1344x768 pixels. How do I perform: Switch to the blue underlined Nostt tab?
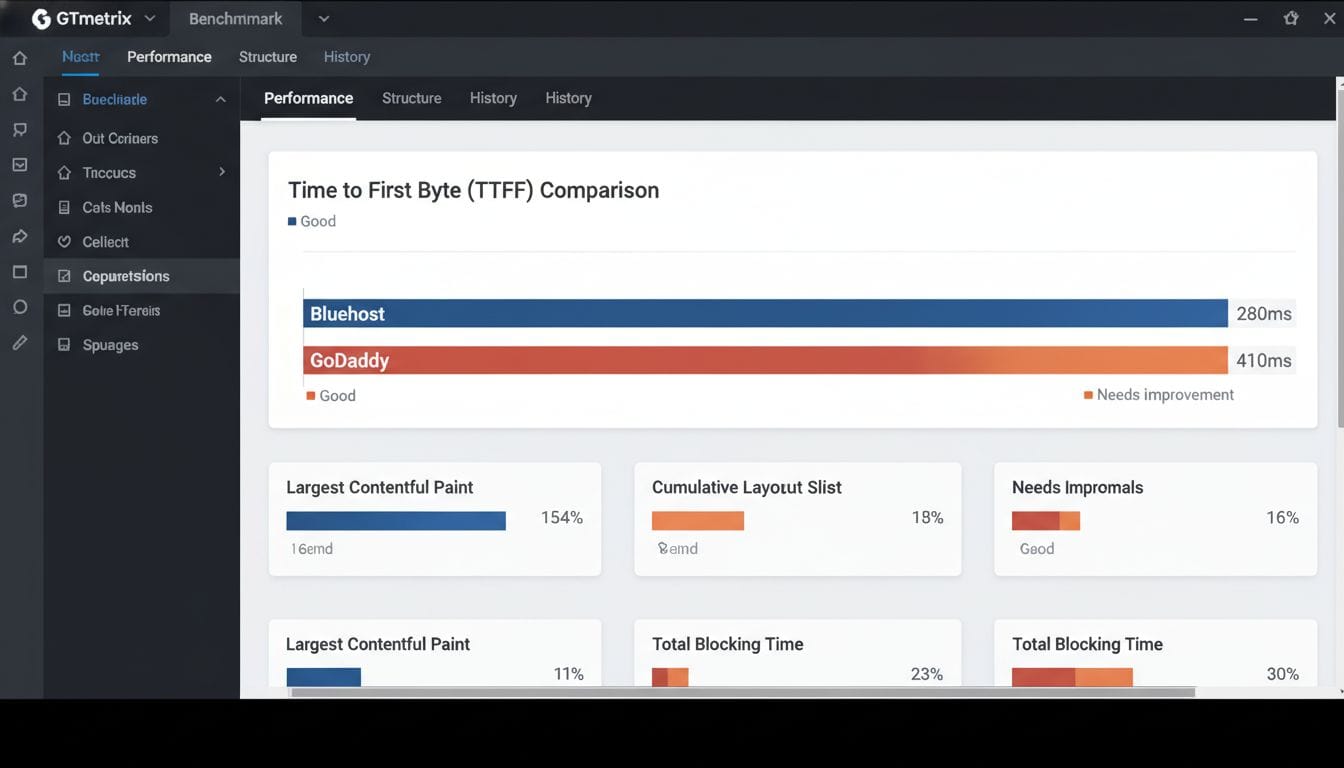pos(80,57)
